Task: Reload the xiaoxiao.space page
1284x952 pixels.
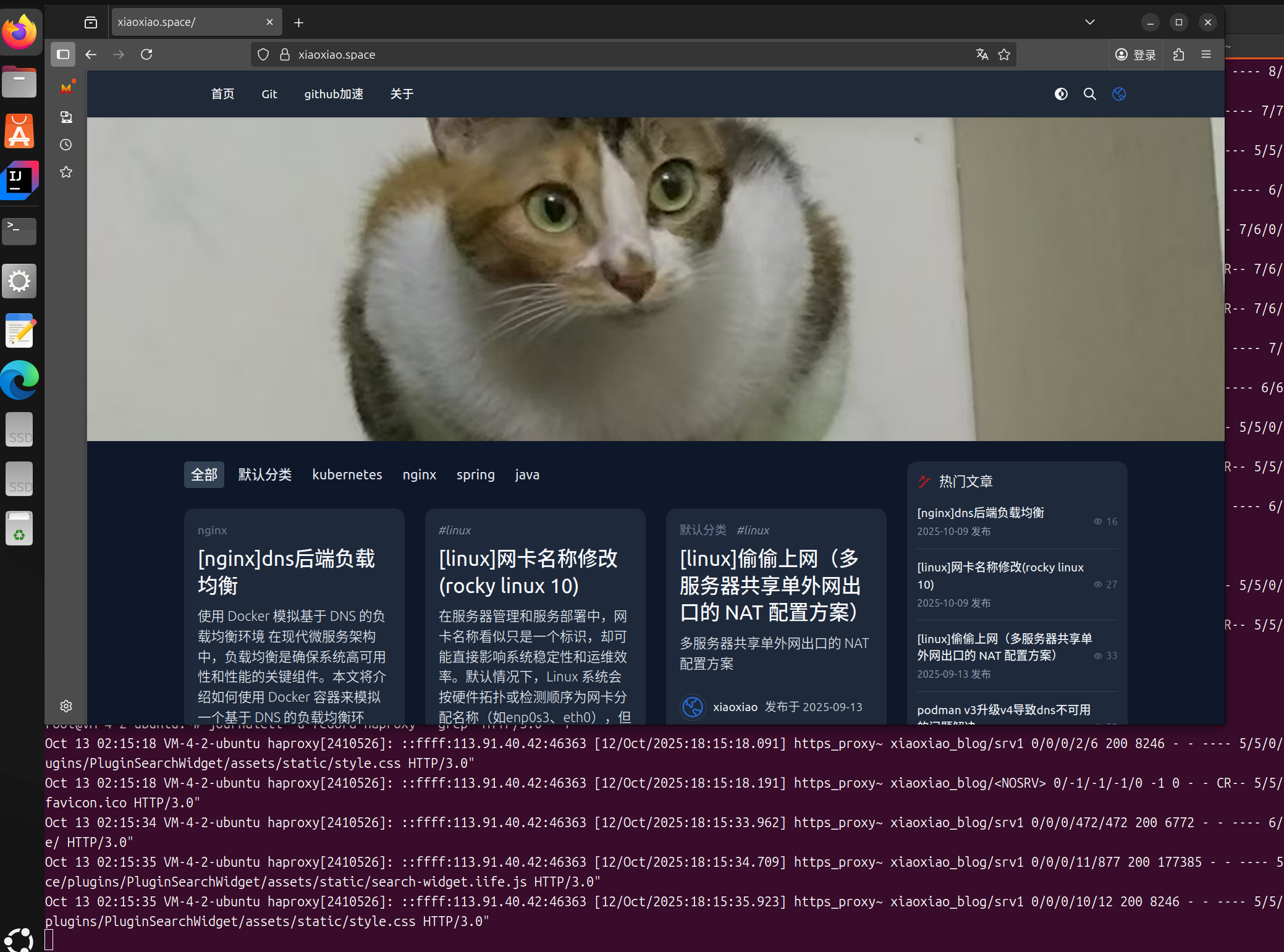Action: (x=146, y=54)
